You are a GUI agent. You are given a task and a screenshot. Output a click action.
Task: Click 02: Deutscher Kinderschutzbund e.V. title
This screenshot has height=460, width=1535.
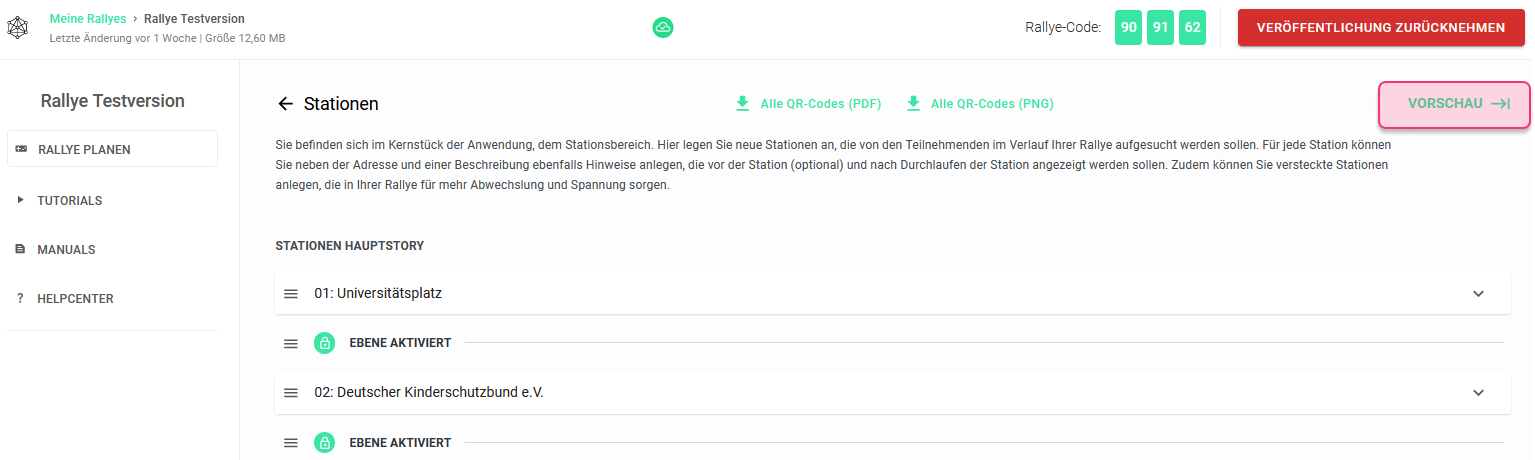click(x=429, y=393)
